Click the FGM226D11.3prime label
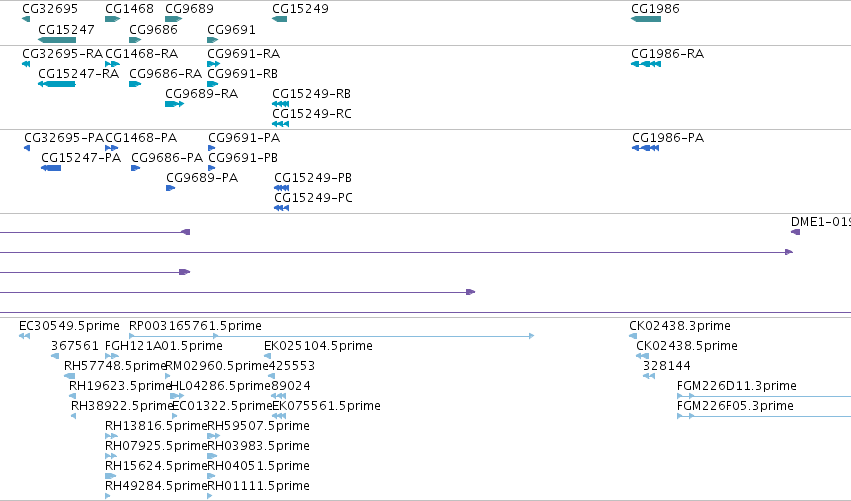851x501 pixels. (736, 386)
